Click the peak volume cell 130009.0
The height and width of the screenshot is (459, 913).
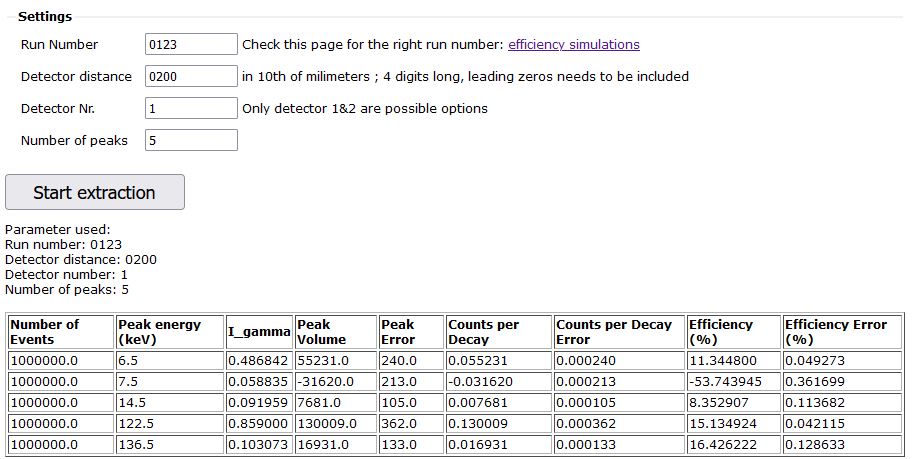coord(335,423)
